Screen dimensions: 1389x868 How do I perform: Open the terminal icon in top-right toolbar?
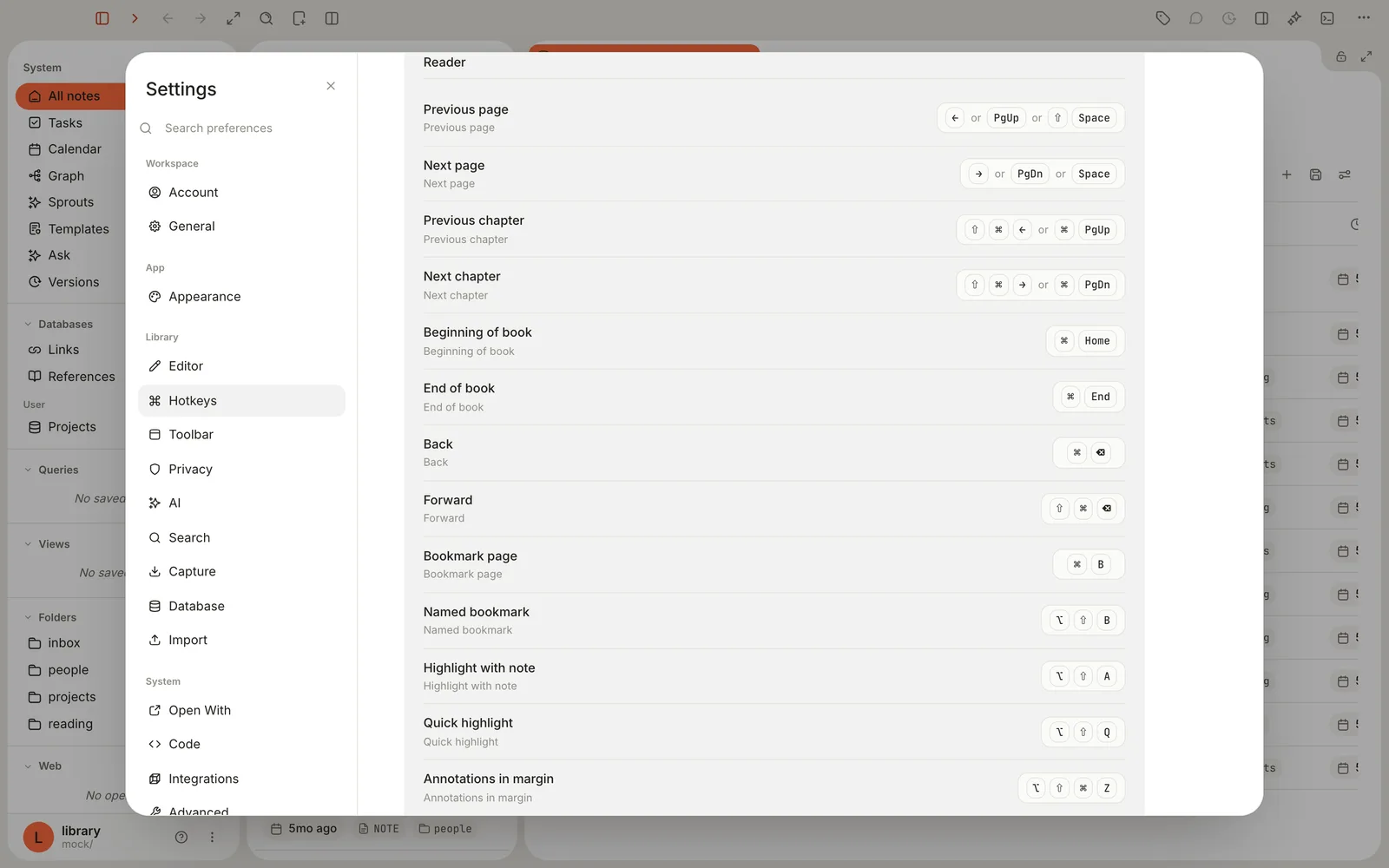click(1327, 18)
